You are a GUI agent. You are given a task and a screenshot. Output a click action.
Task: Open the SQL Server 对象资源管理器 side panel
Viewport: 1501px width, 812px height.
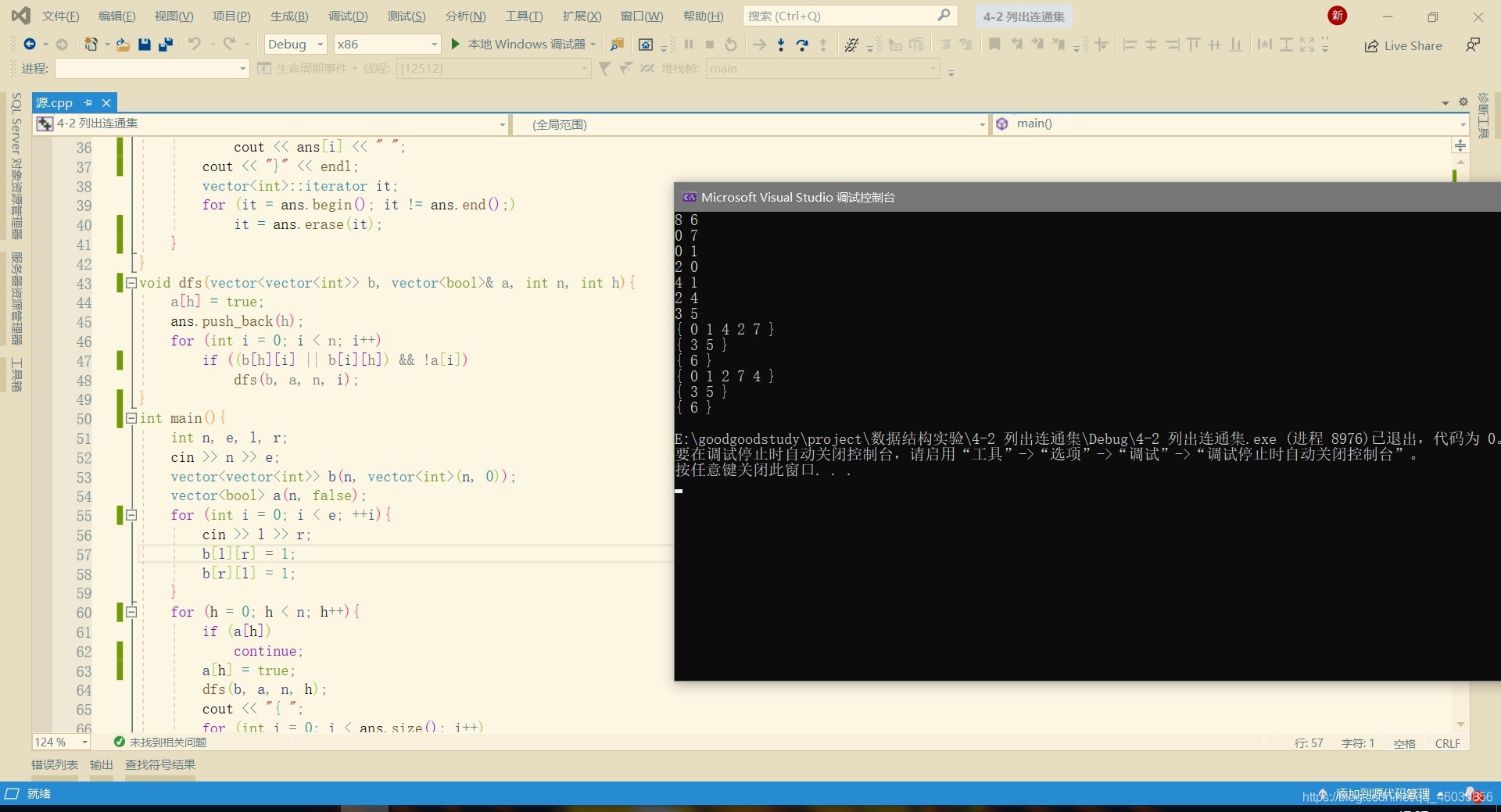(x=16, y=166)
